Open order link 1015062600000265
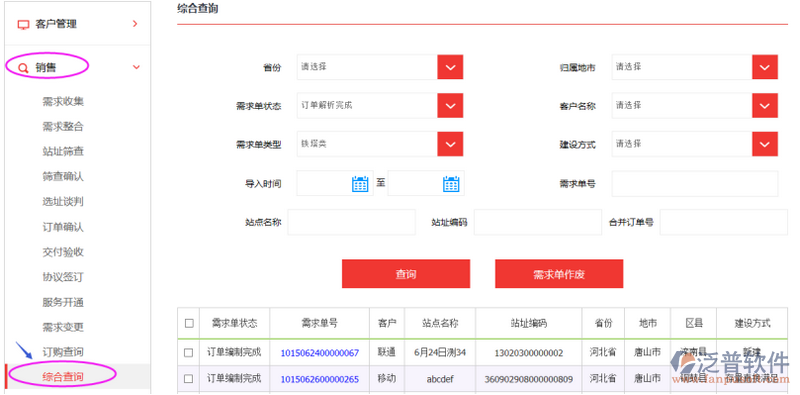Image resolution: width=800 pixels, height=395 pixels. click(319, 379)
